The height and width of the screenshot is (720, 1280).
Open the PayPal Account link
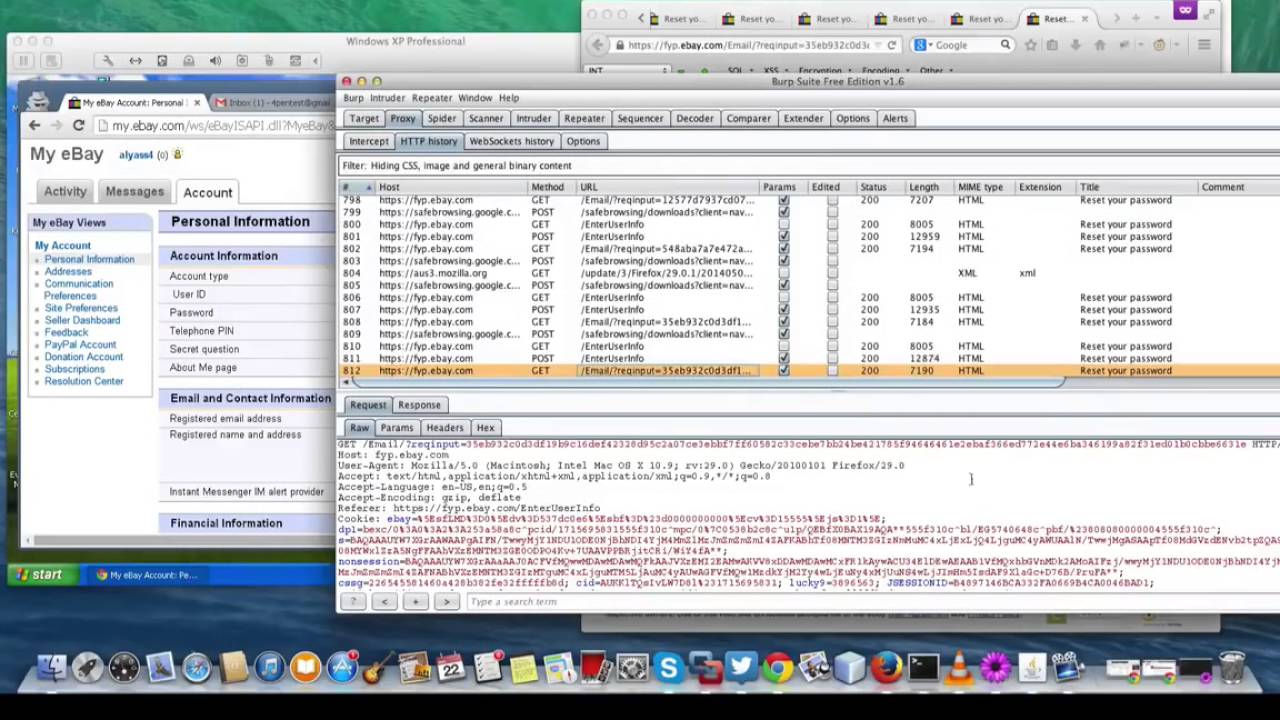[80, 344]
